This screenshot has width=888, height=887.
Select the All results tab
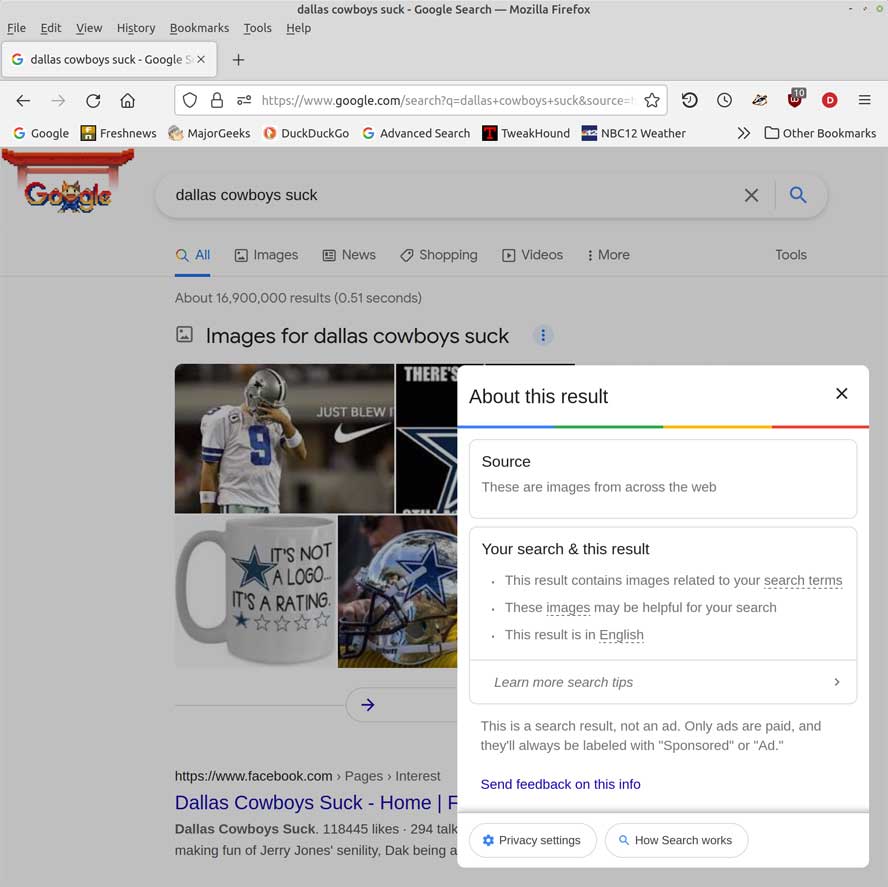click(193, 255)
